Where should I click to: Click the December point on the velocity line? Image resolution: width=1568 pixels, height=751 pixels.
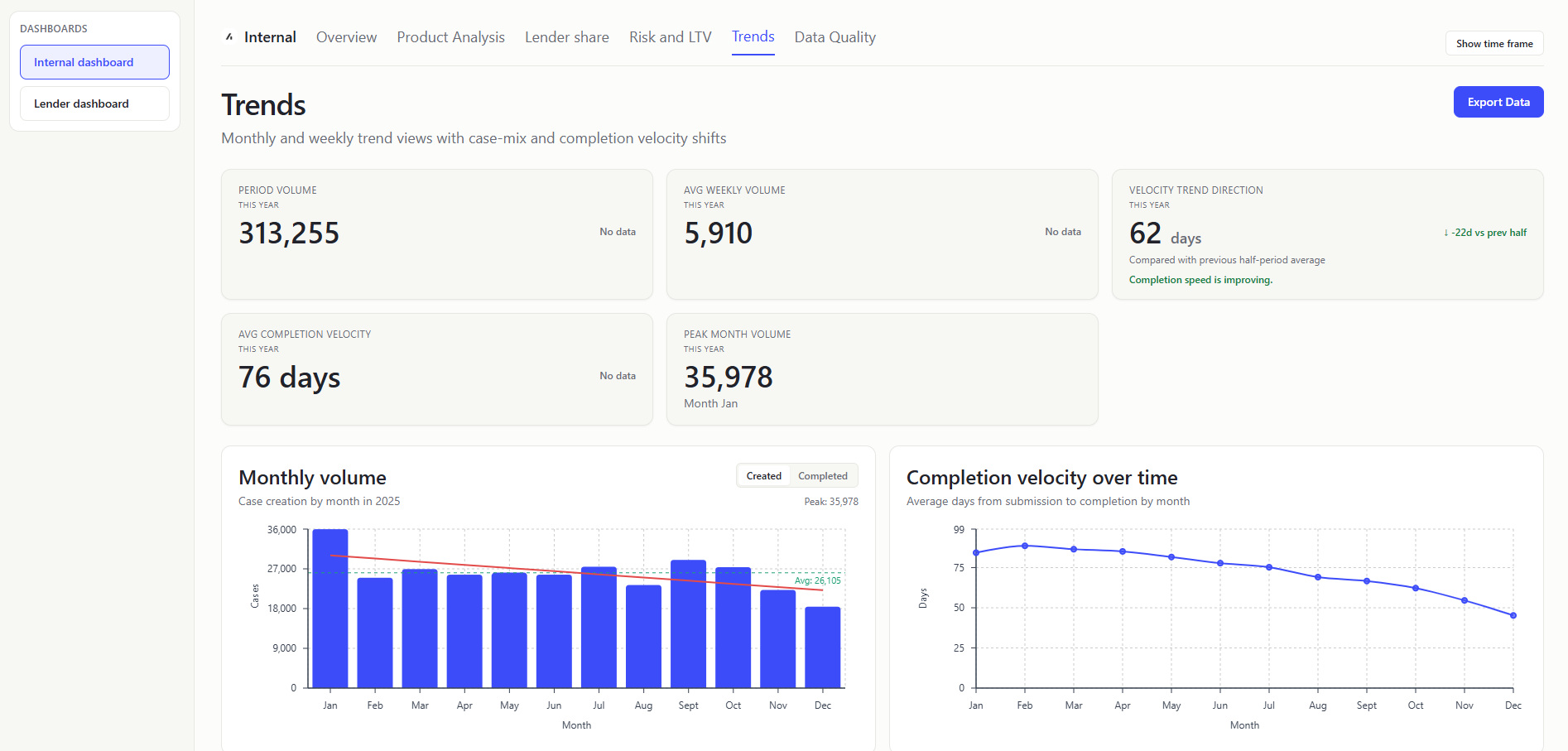(1513, 615)
